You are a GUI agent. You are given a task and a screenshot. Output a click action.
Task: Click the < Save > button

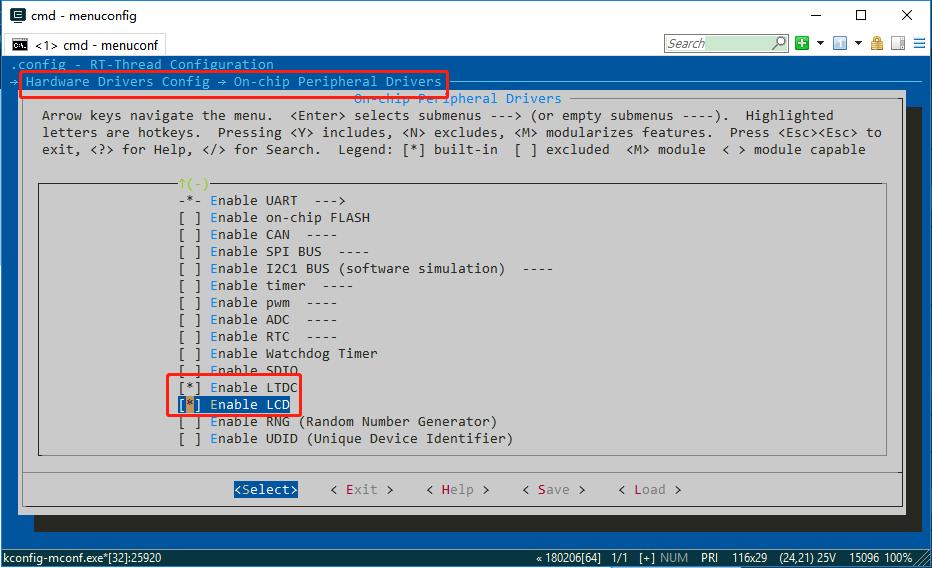pyautogui.click(x=553, y=490)
